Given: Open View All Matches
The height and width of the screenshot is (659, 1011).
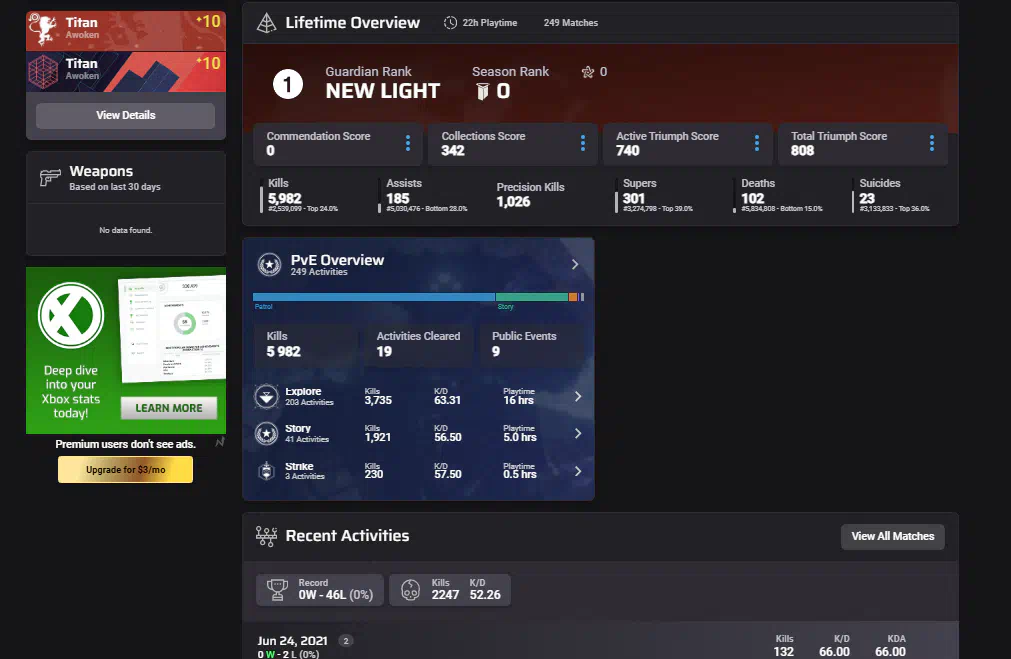Looking at the screenshot, I should pos(892,537).
